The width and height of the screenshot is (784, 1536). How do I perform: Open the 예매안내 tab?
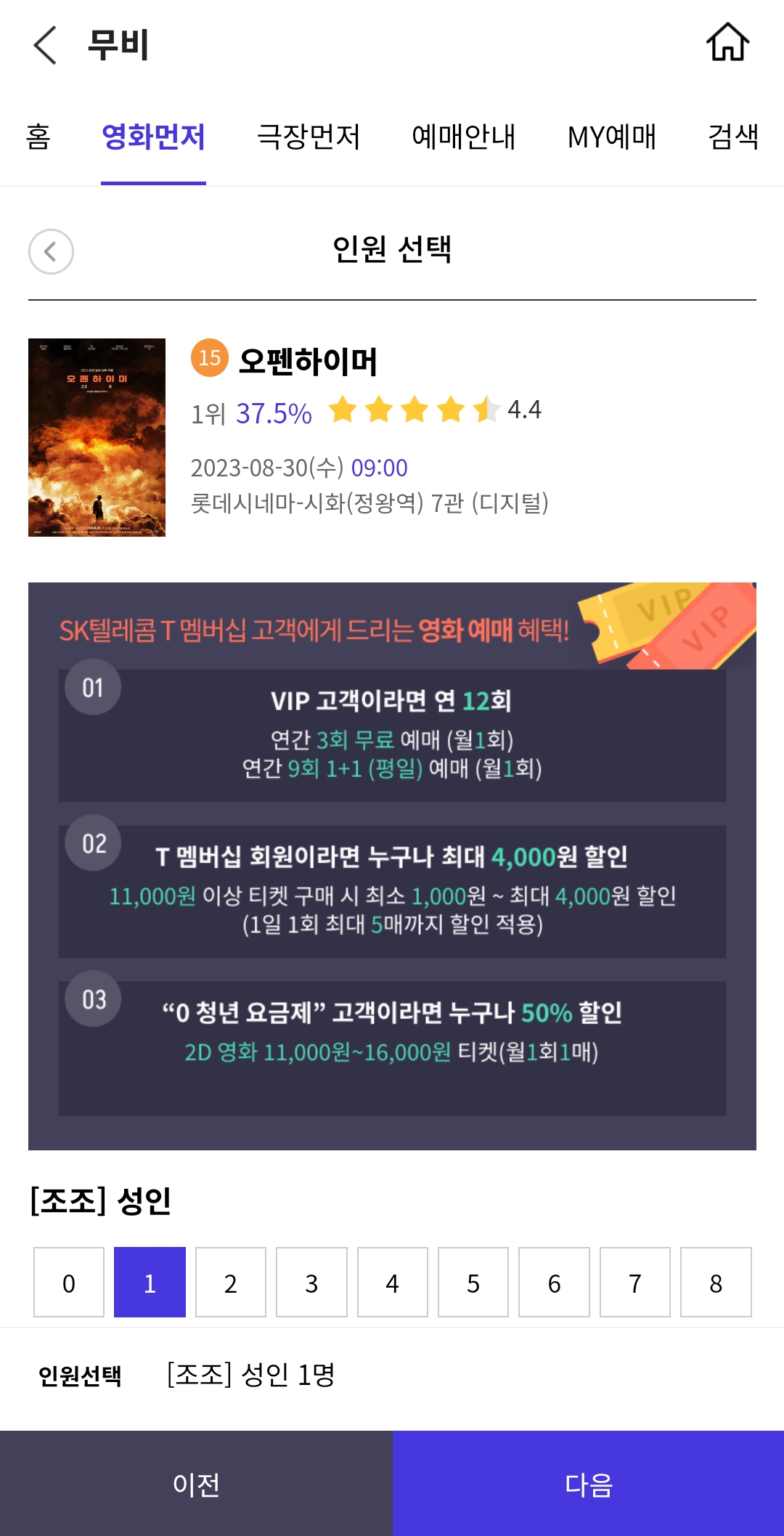[x=464, y=137]
